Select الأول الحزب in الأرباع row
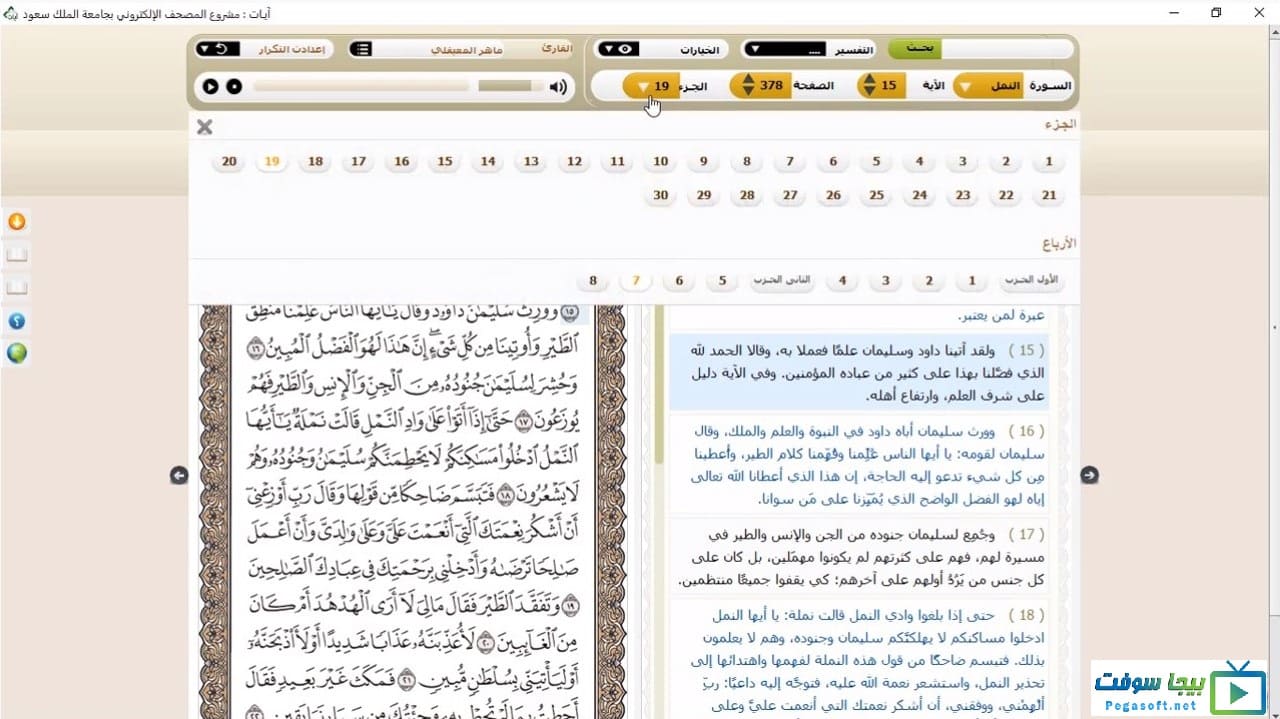 coord(1033,280)
